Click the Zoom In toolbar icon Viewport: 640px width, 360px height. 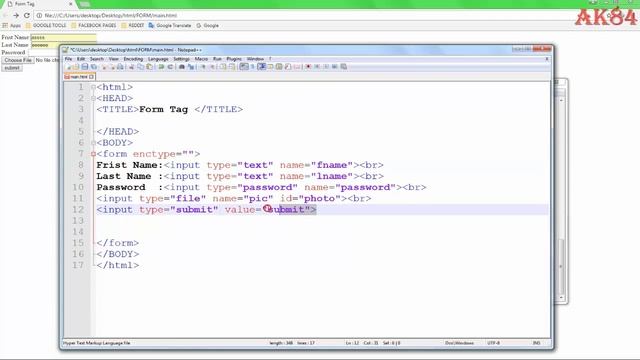pyautogui.click(x=204, y=67)
